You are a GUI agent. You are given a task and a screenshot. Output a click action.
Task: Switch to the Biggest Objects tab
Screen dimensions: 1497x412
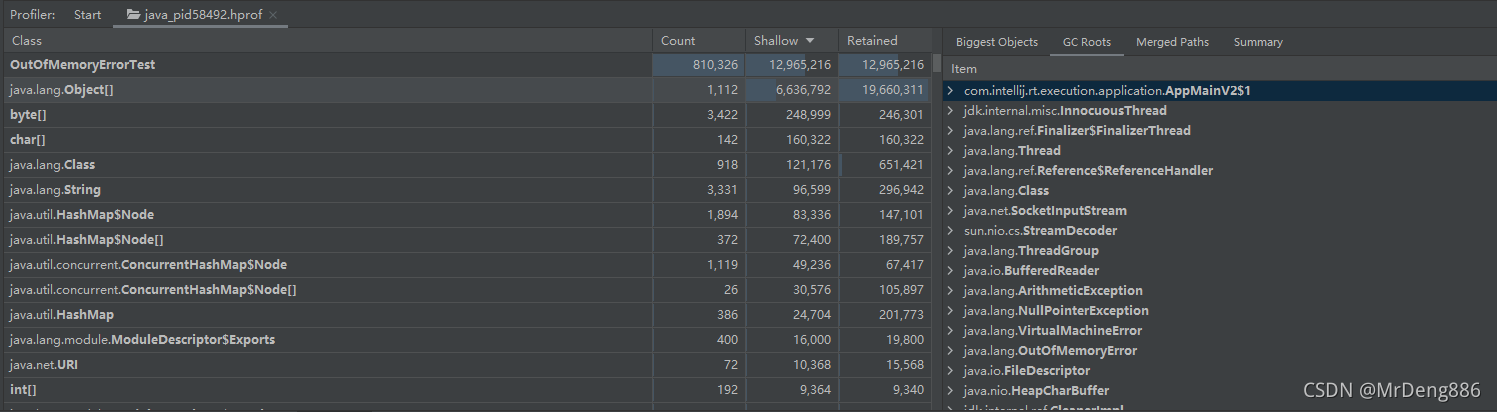point(996,42)
